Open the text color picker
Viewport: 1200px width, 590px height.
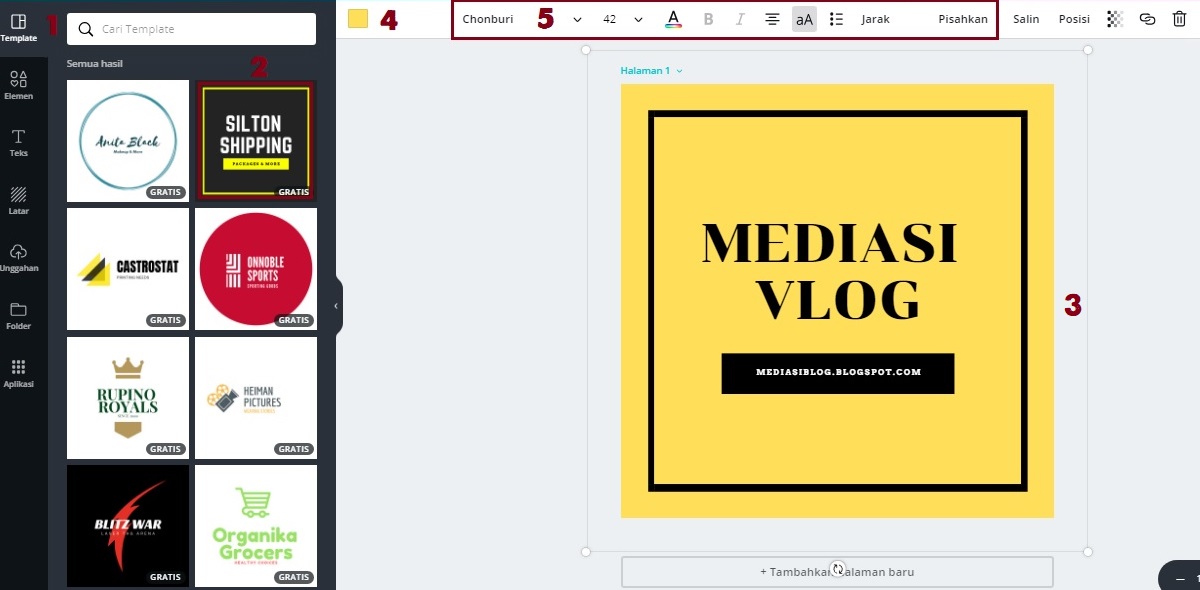[673, 18]
